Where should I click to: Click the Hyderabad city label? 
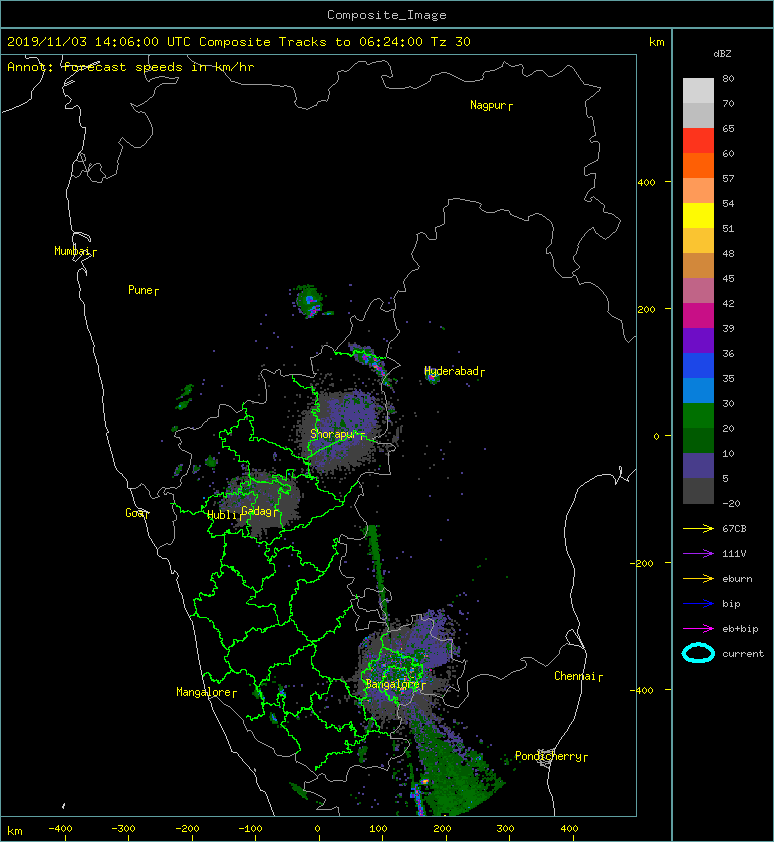454,371
